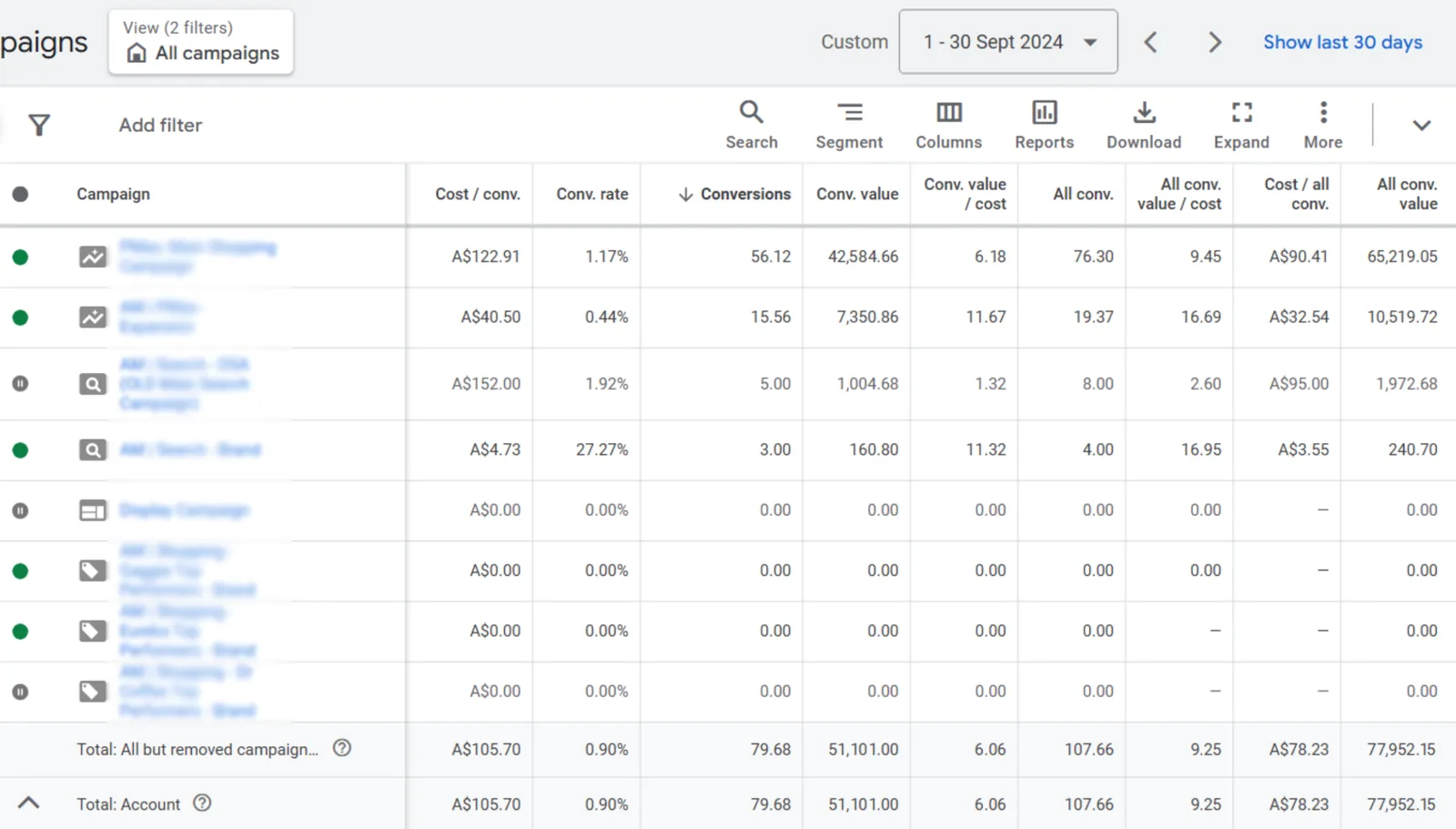
Task: Open the Segment options
Action: 849,125
